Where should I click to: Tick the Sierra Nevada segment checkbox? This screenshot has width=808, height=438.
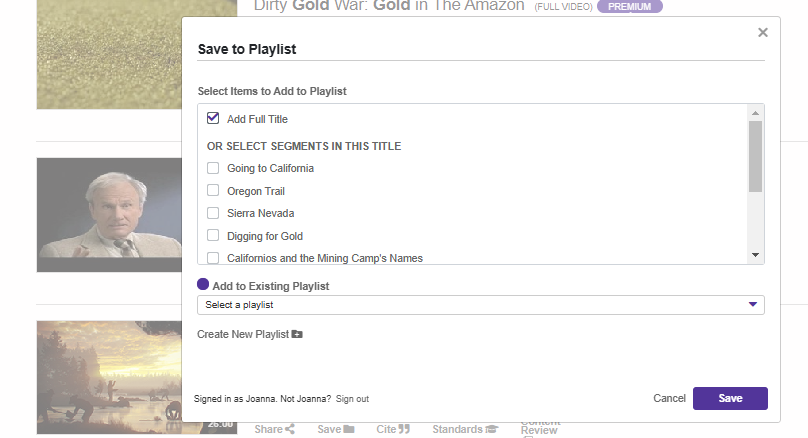[213, 213]
